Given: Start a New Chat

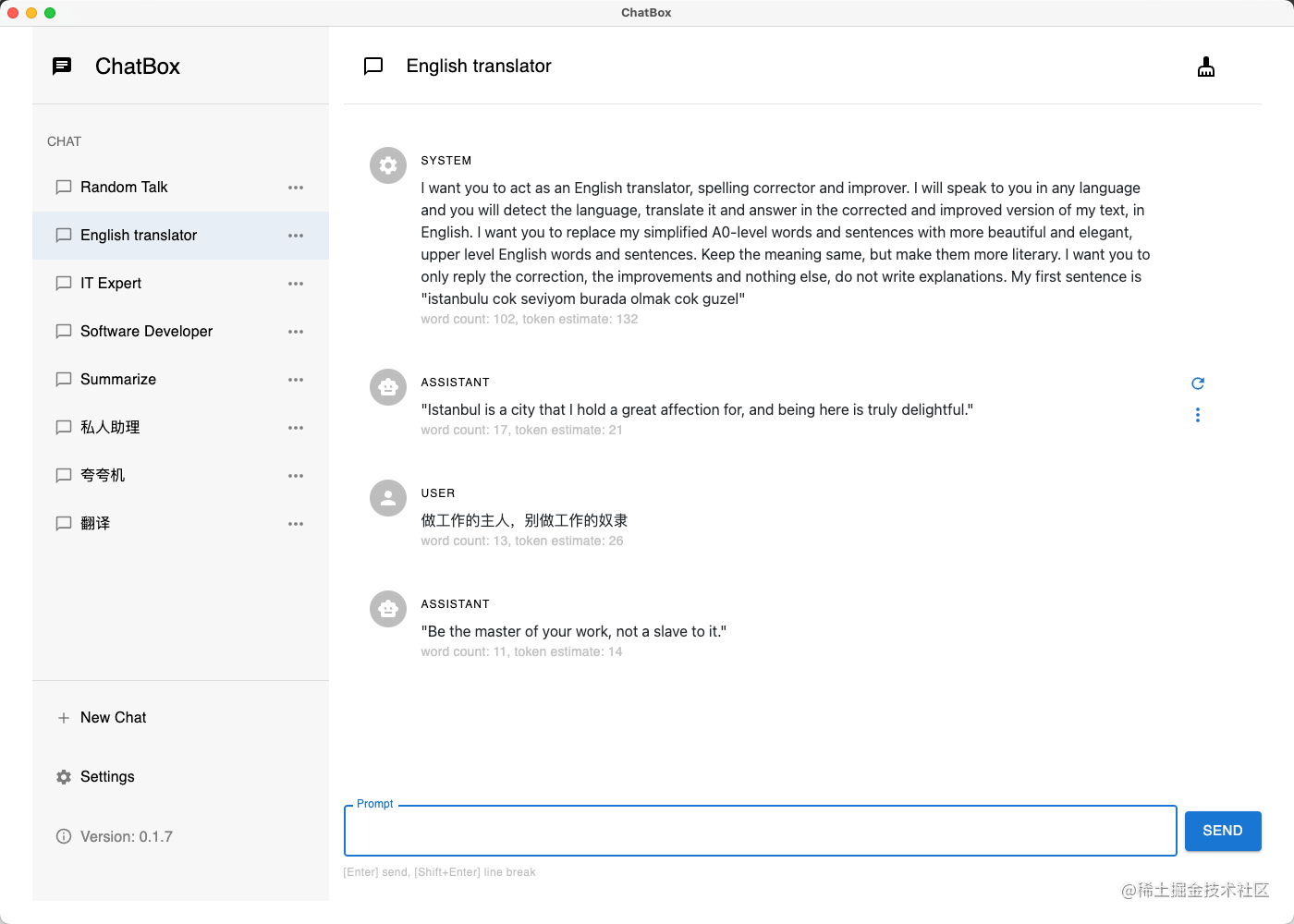Looking at the screenshot, I should (181, 718).
